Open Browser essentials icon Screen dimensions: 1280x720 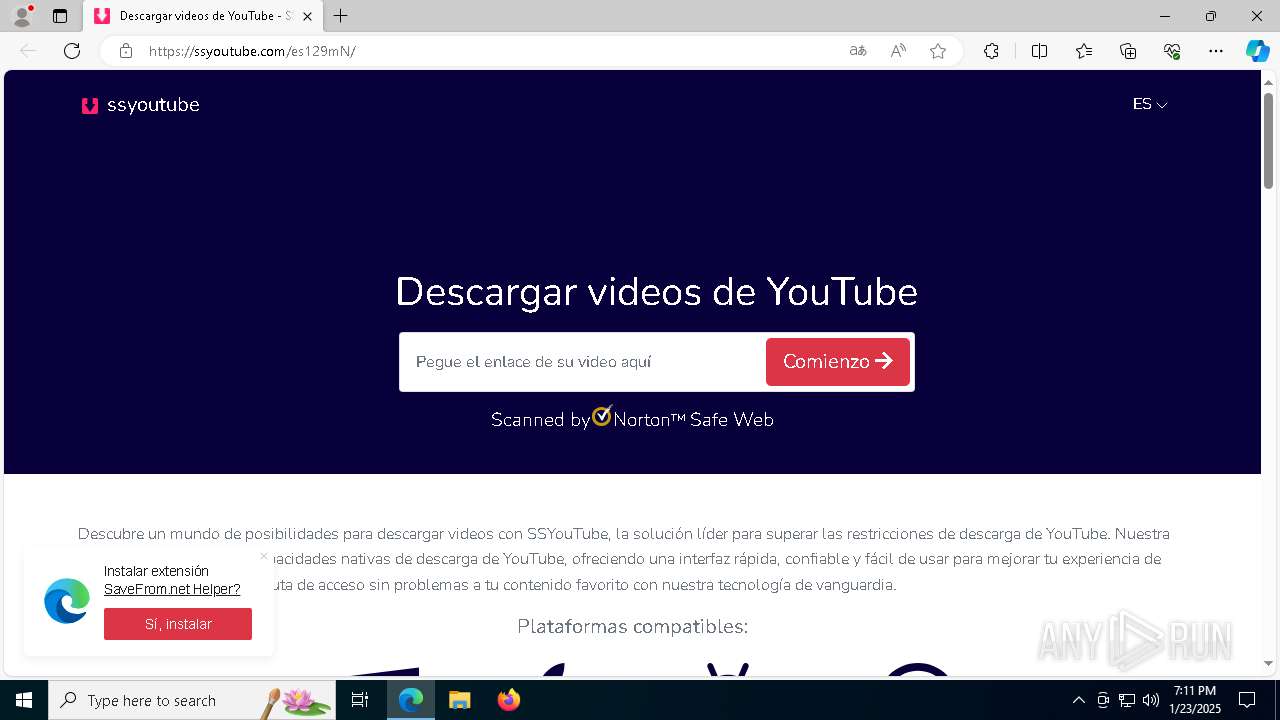click(x=1172, y=51)
